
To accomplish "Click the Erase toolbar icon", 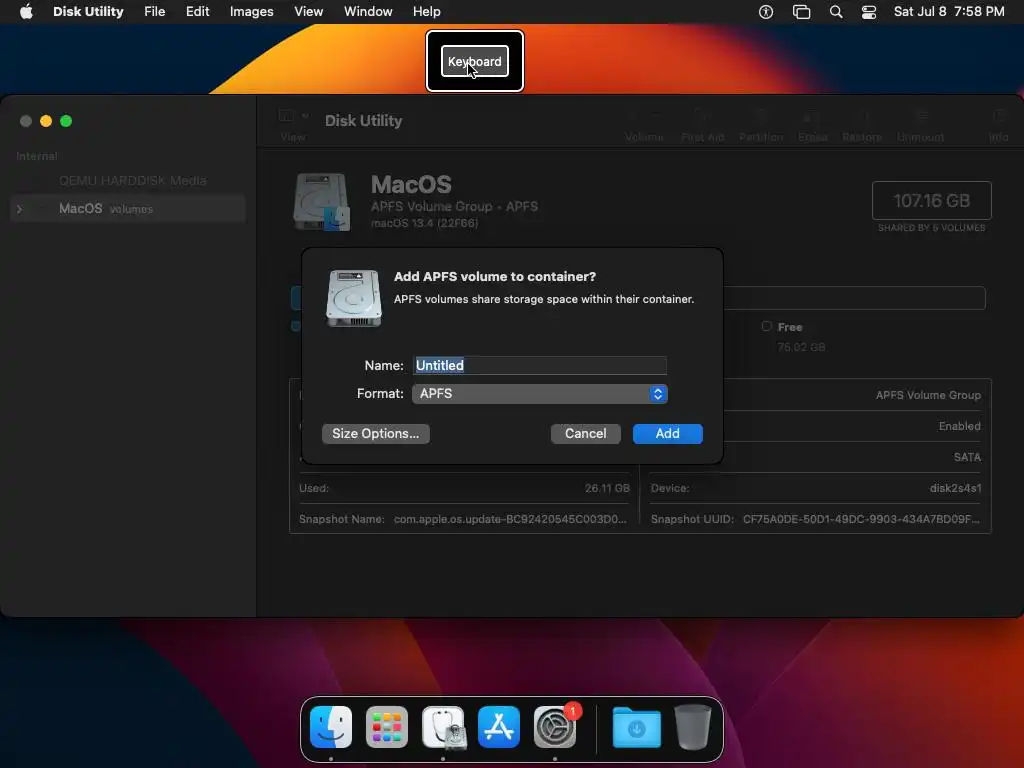I will click(x=811, y=116).
